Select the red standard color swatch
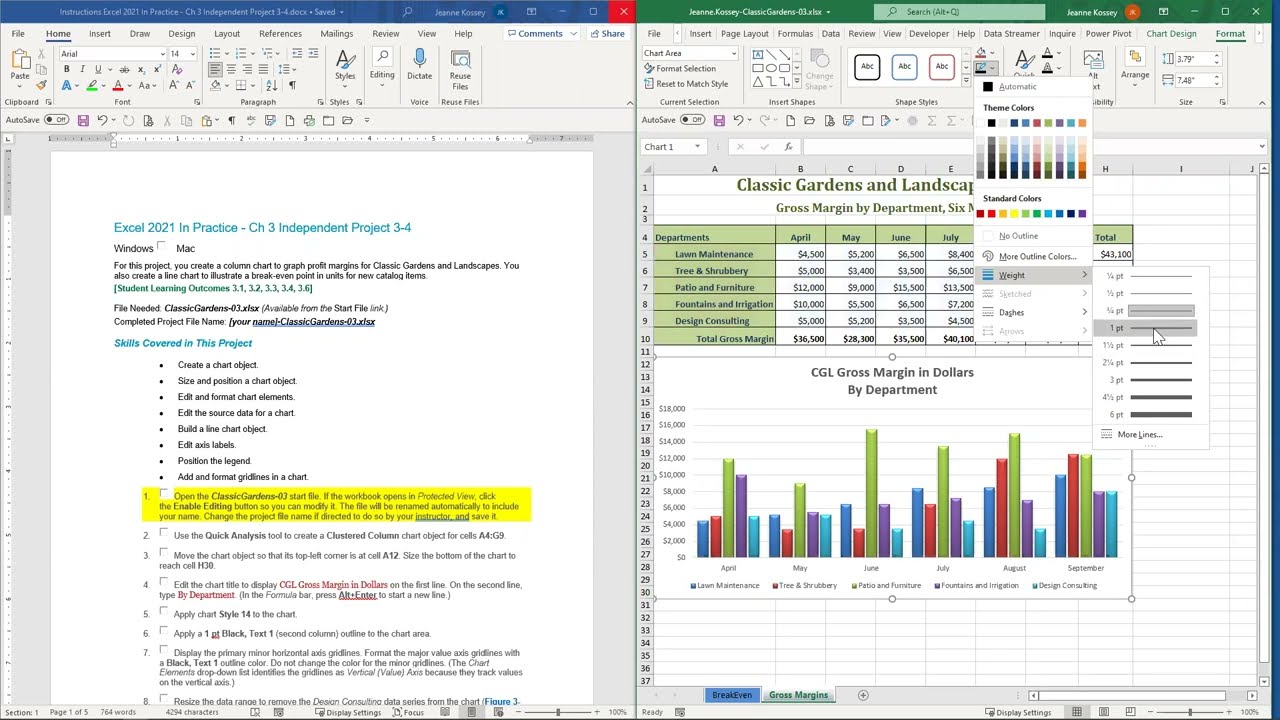Image resolution: width=1280 pixels, height=720 pixels. (992, 214)
